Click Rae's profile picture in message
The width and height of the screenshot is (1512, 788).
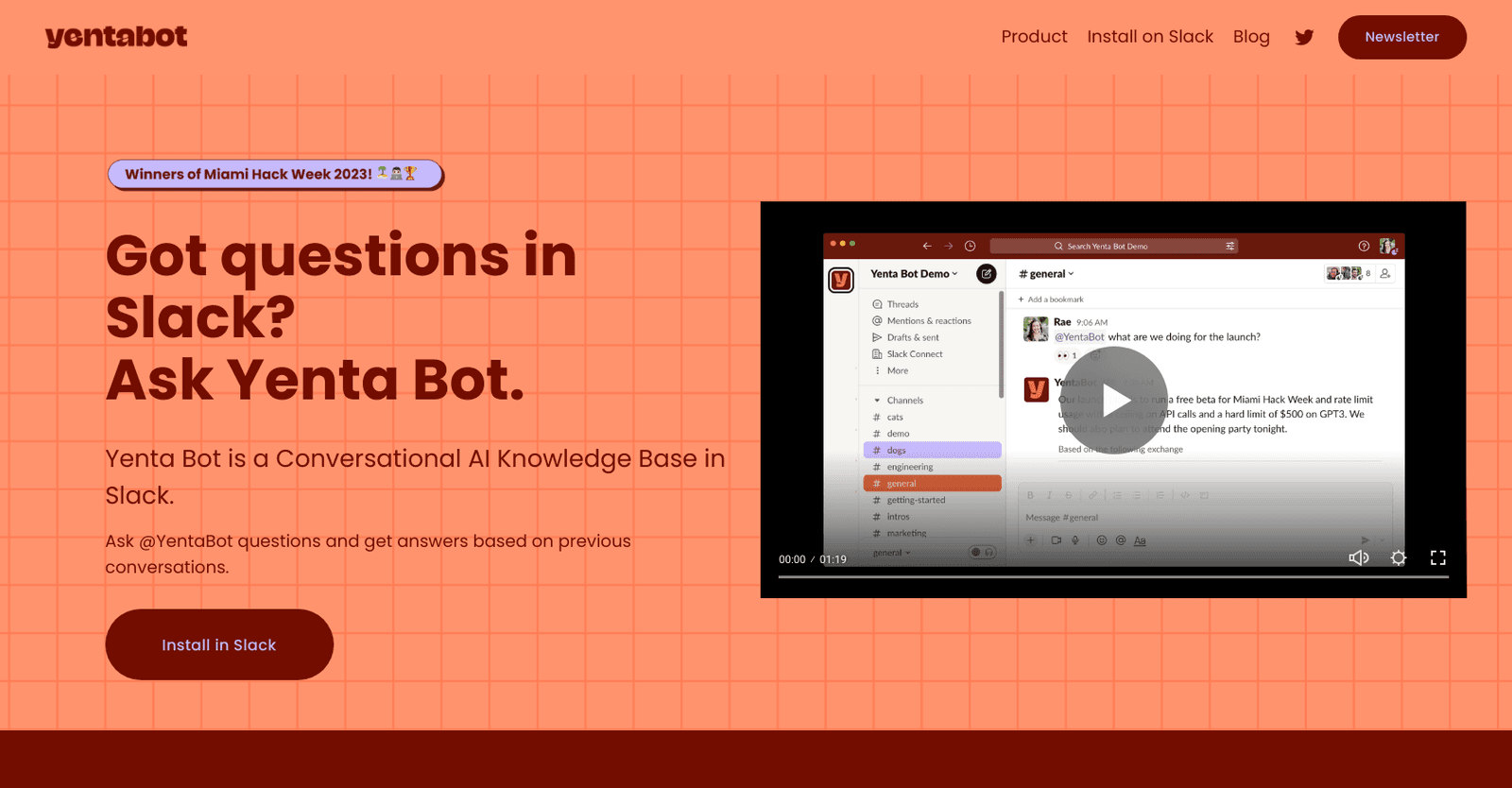[x=1036, y=329]
